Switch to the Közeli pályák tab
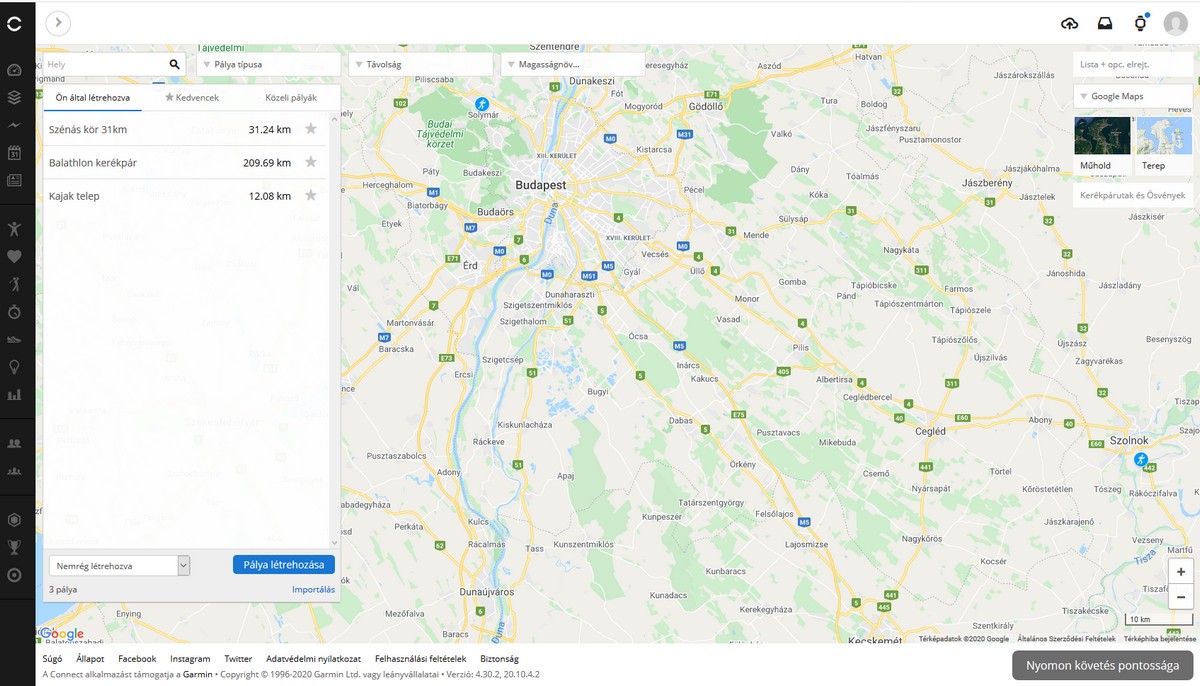 tap(291, 98)
